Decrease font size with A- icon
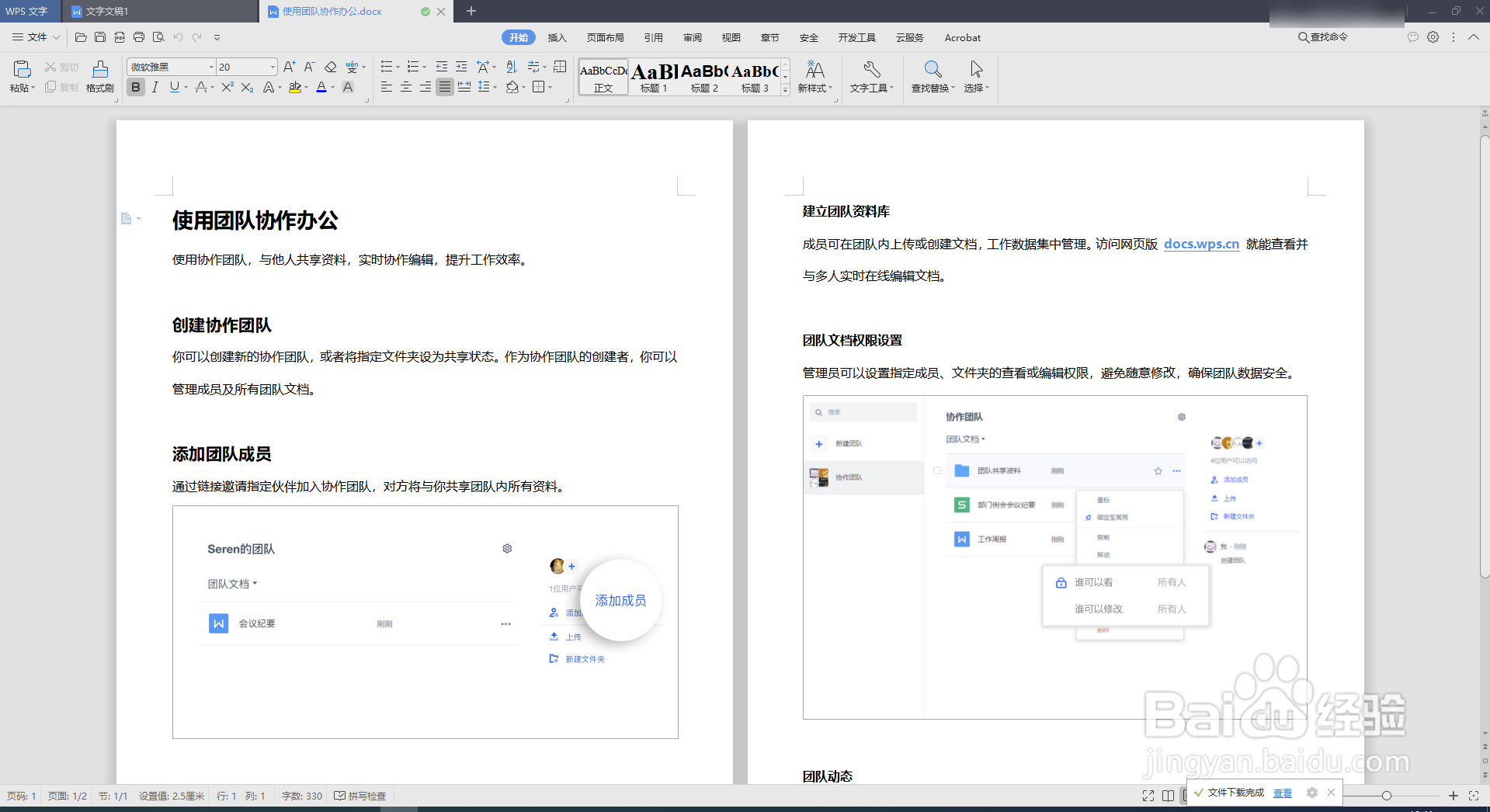 (309, 67)
